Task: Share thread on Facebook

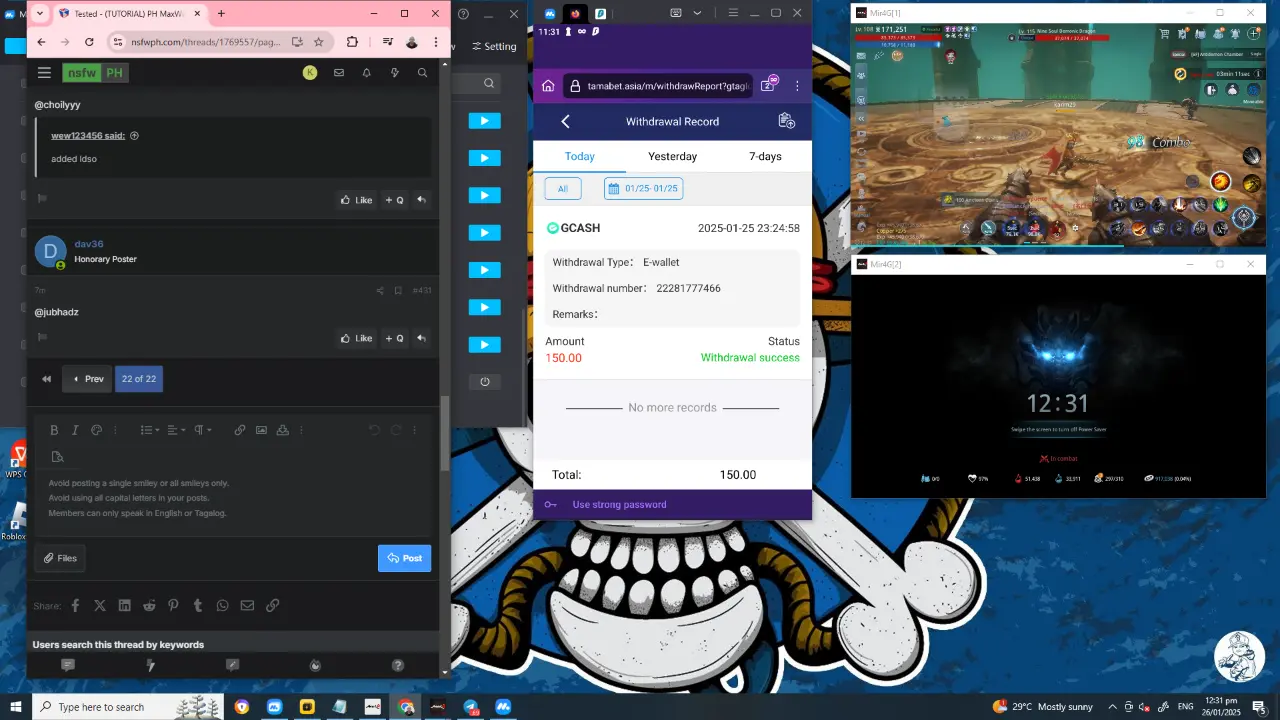Action: [x=75, y=605]
